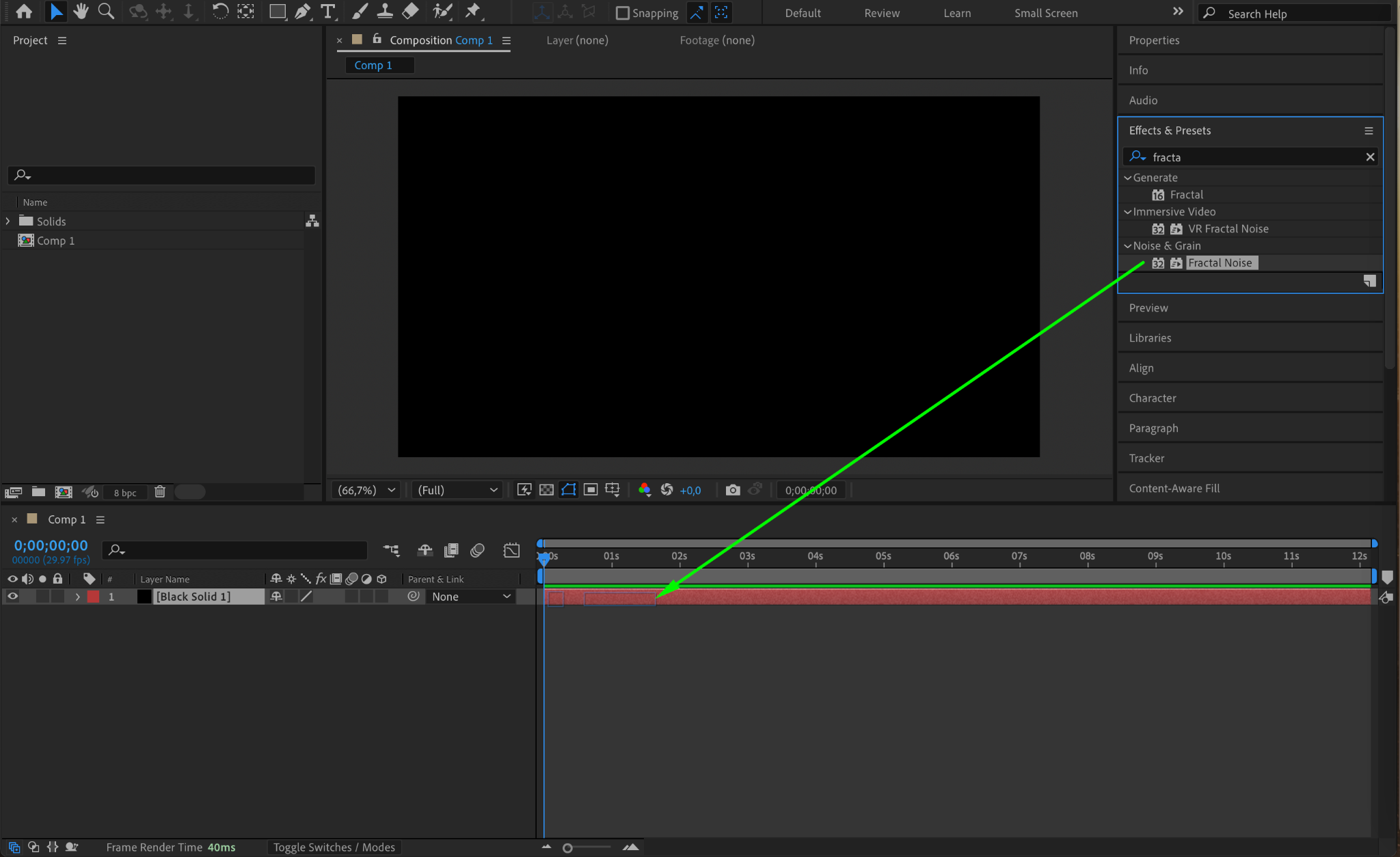Switch to the Review workspace
Image resolution: width=1400 pixels, height=857 pixels.
coord(881,13)
